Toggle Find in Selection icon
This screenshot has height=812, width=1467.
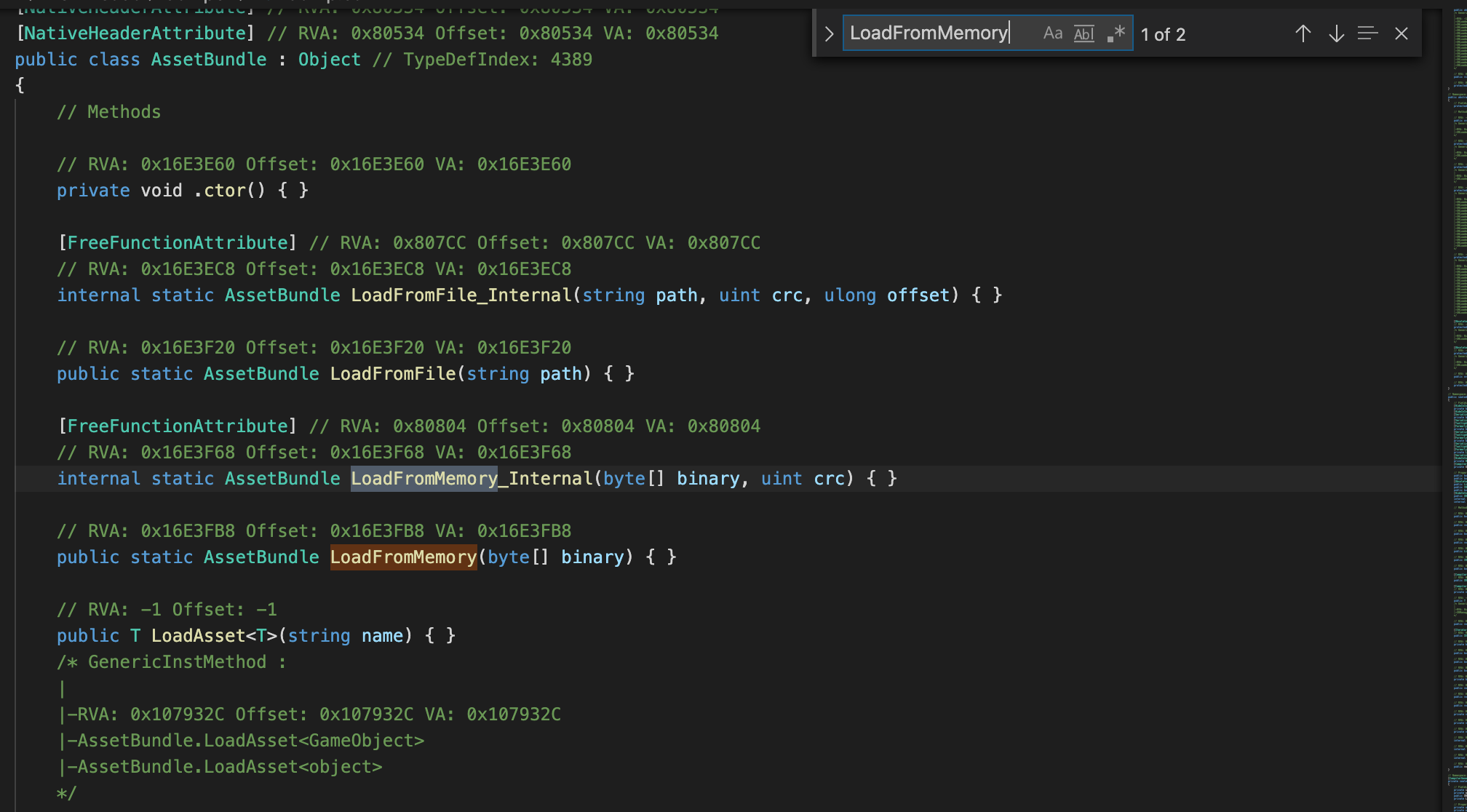pos(1368,33)
